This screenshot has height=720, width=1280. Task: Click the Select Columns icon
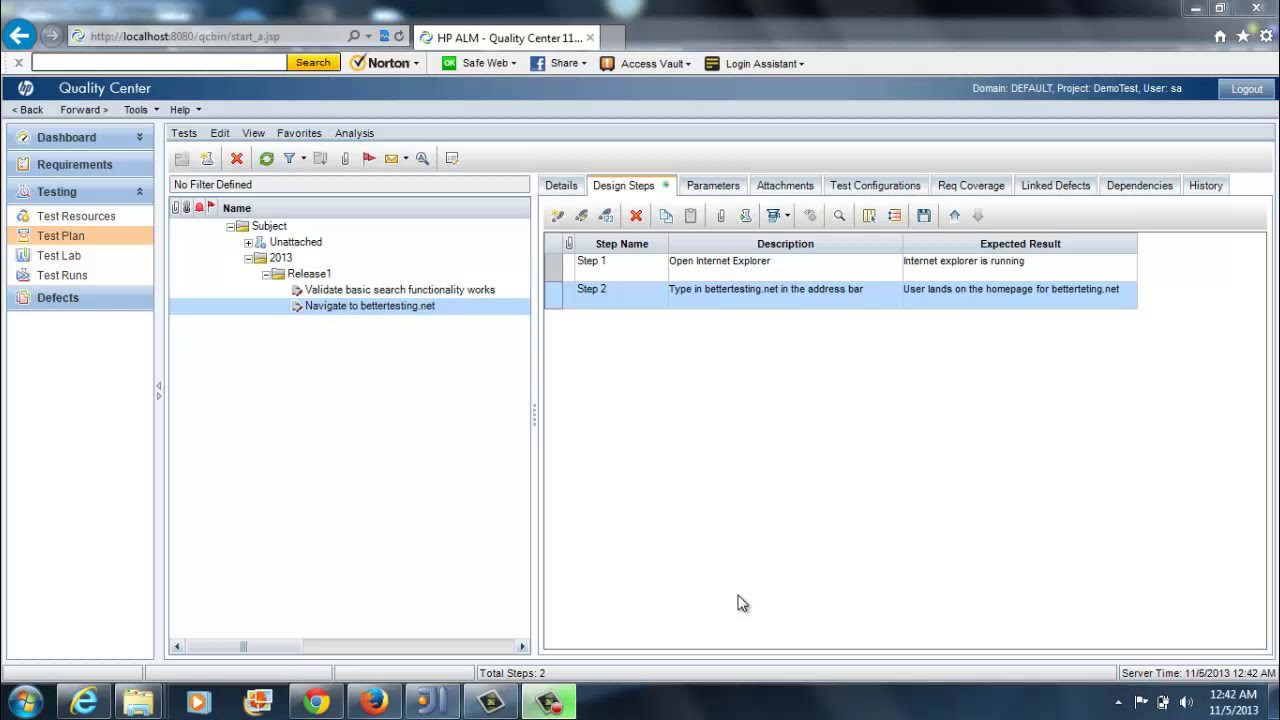click(869, 215)
